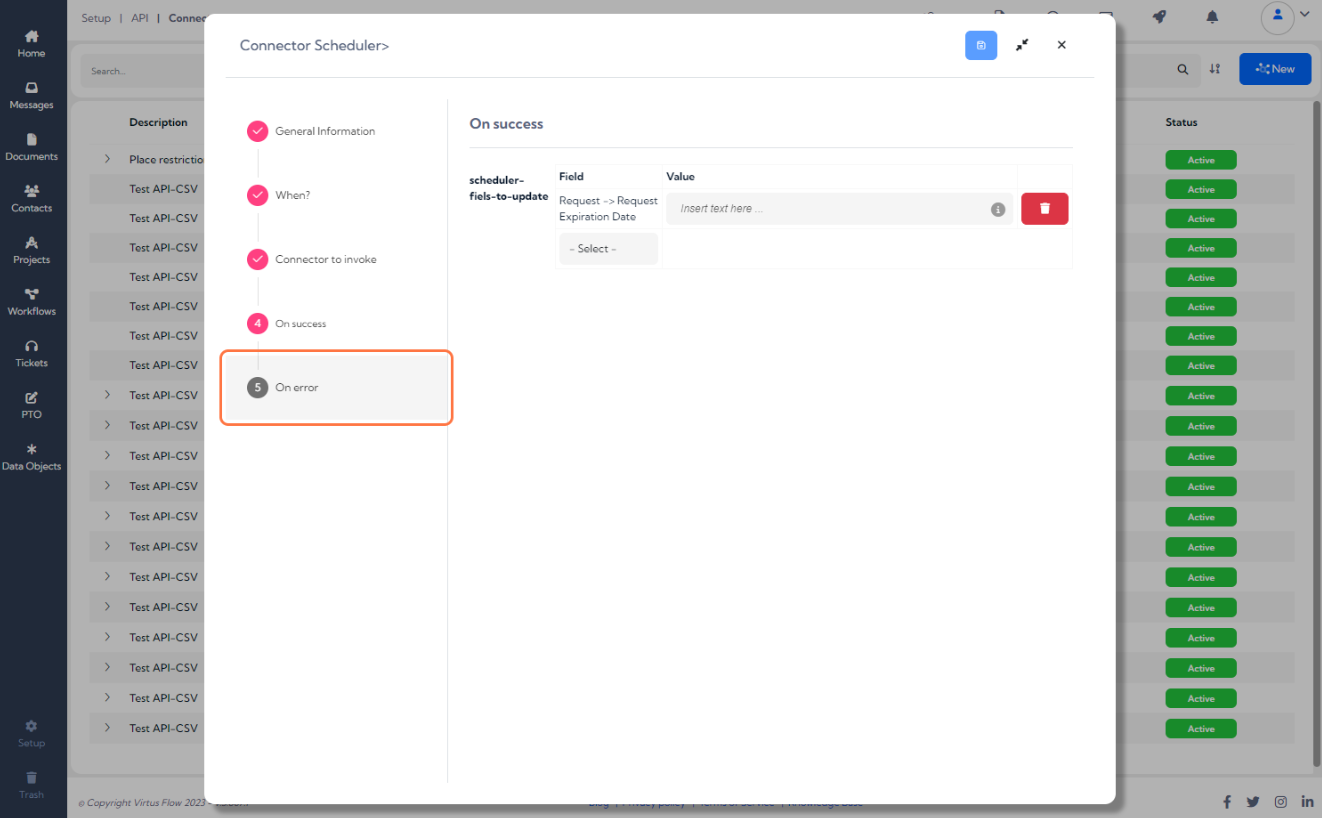Expand the user menu chevron

[1305, 15]
